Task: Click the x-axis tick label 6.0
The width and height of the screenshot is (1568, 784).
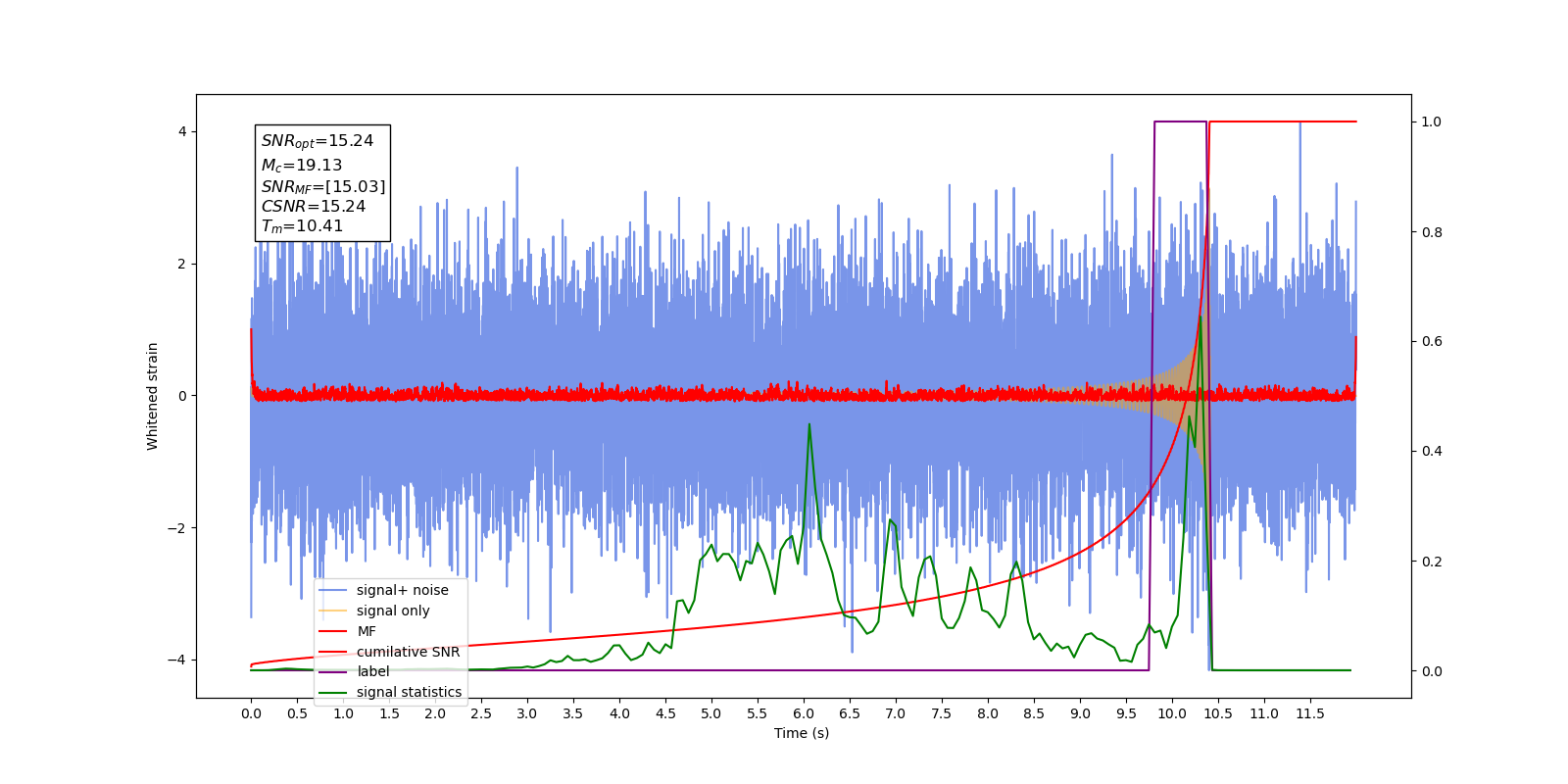Action: coord(804,713)
